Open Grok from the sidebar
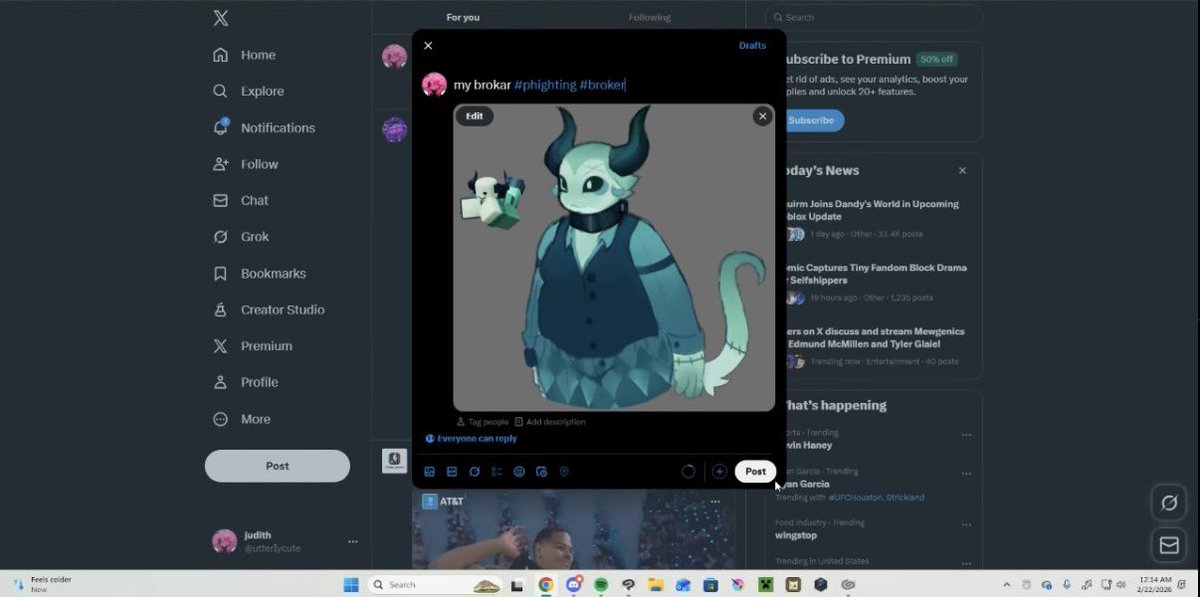 tap(241, 237)
